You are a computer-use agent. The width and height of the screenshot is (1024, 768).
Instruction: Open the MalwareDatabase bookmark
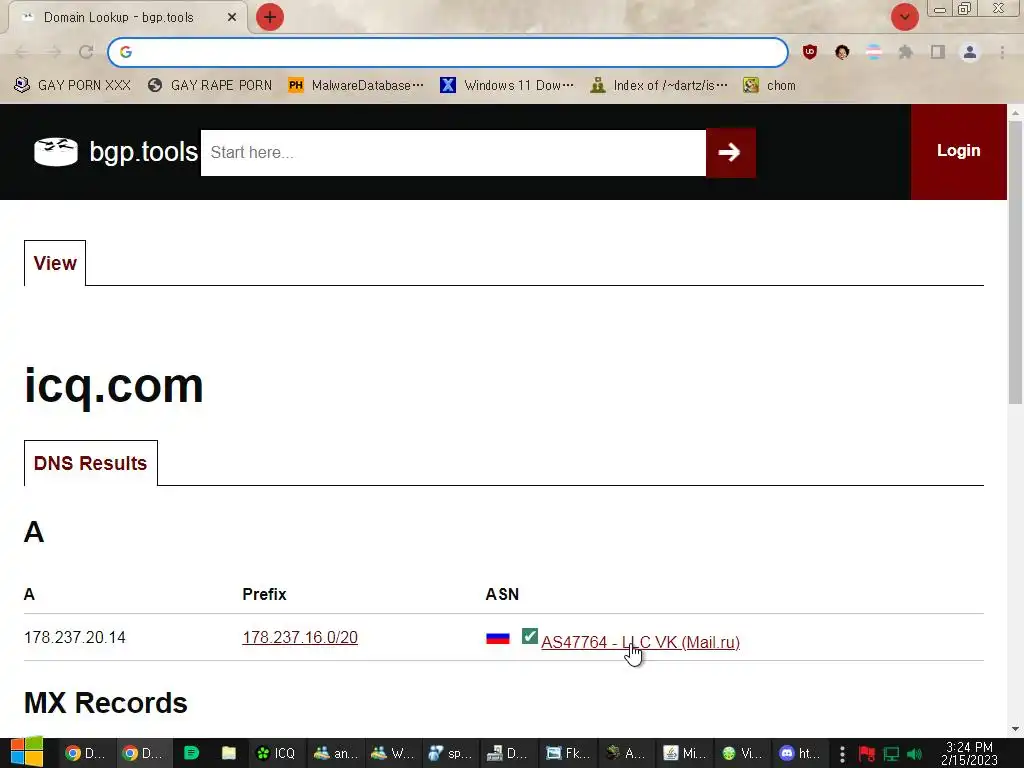click(356, 86)
